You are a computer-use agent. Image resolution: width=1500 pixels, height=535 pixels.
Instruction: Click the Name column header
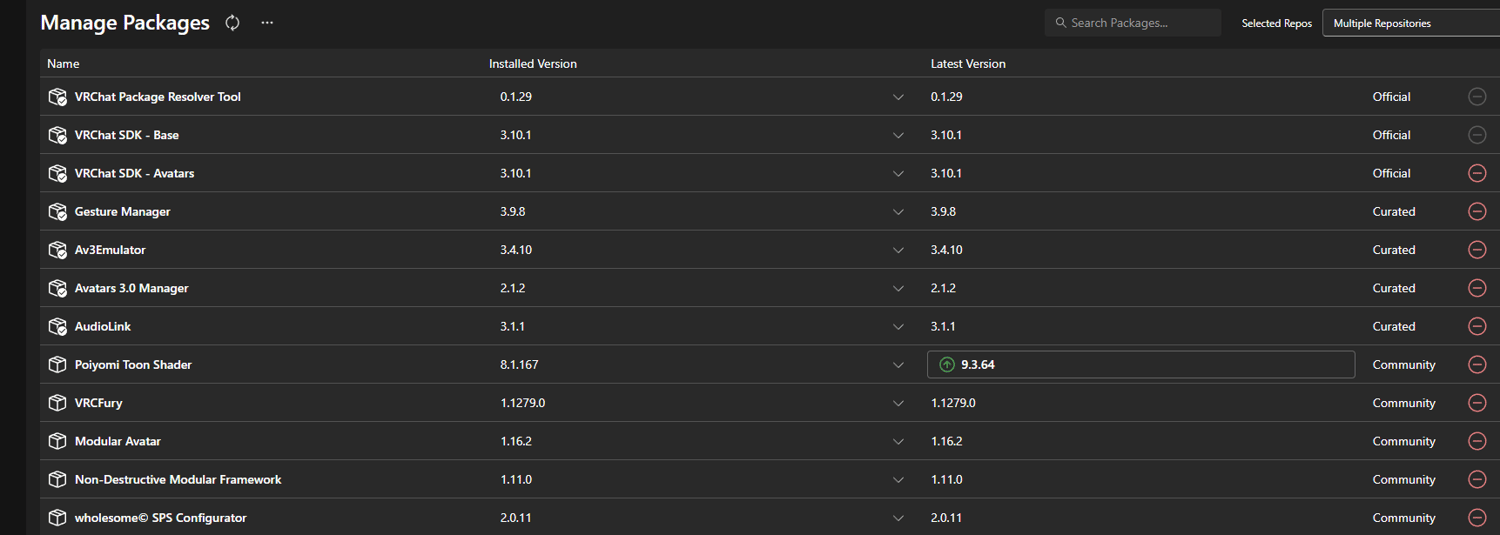(63, 64)
